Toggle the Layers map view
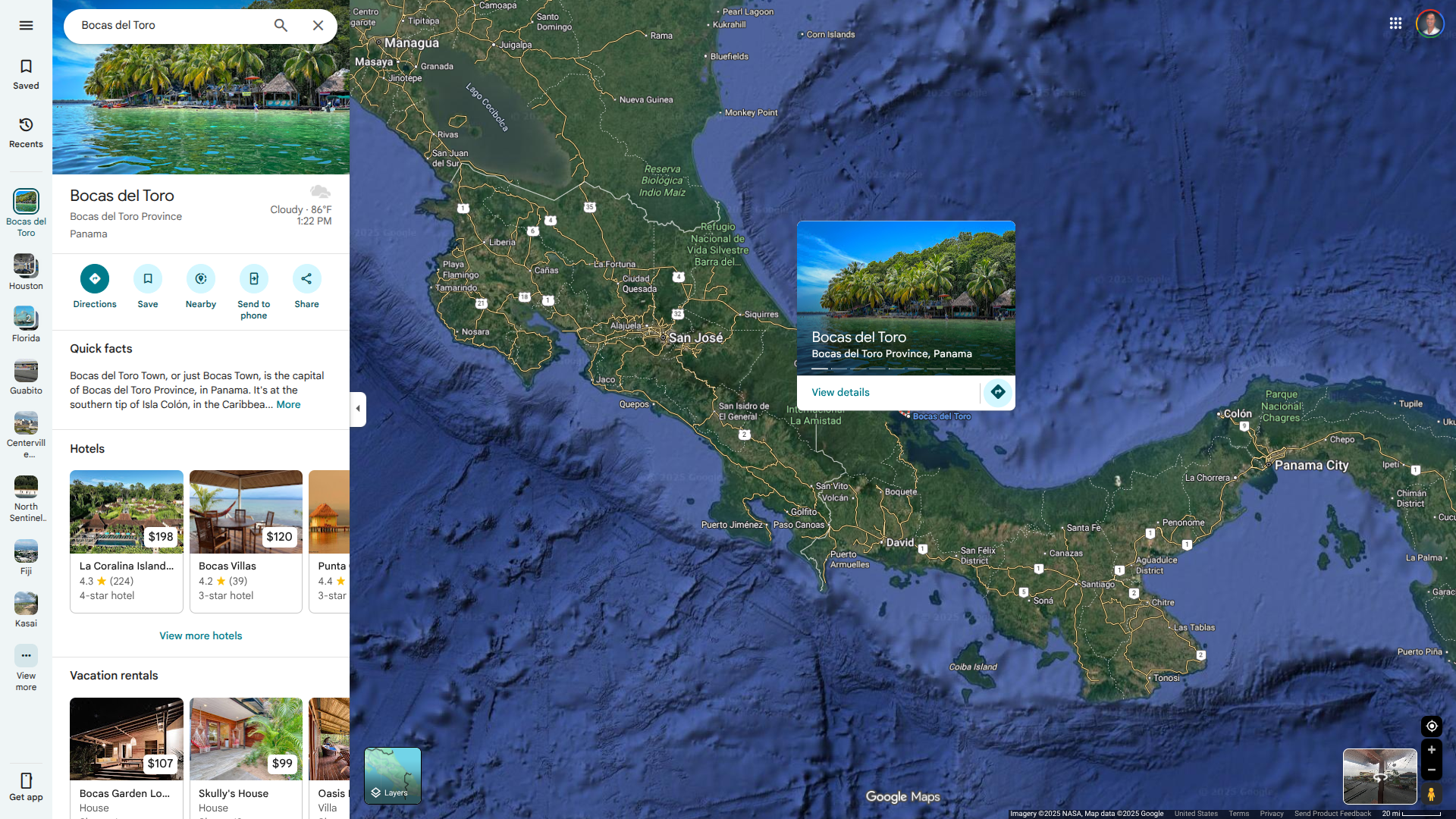The width and height of the screenshot is (1456, 819). tap(393, 775)
